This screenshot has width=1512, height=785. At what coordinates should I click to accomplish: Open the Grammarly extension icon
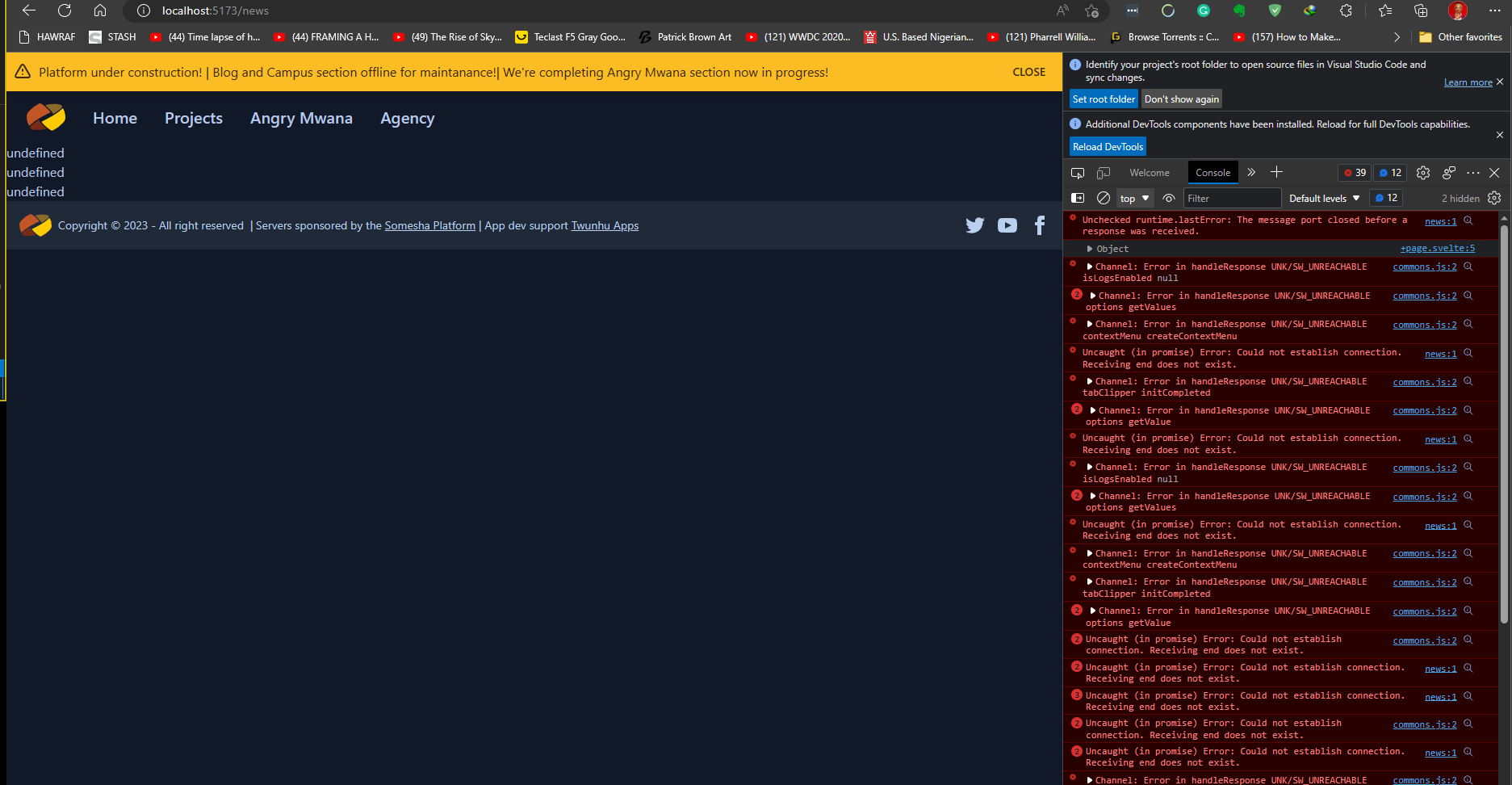pyautogui.click(x=1204, y=10)
